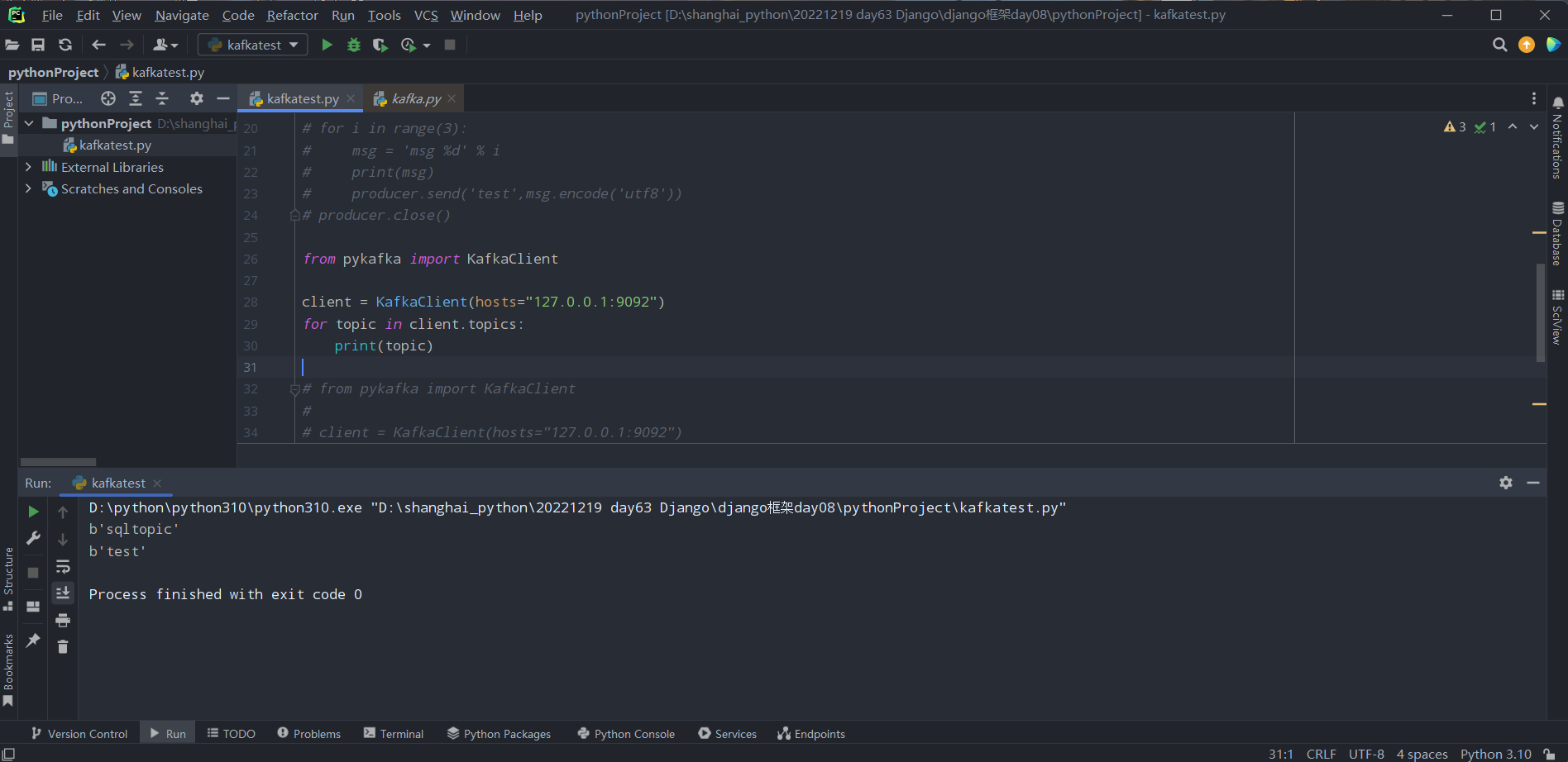1568x762 pixels.
Task: Toggle soft-wrap in Run console
Action: (63, 567)
